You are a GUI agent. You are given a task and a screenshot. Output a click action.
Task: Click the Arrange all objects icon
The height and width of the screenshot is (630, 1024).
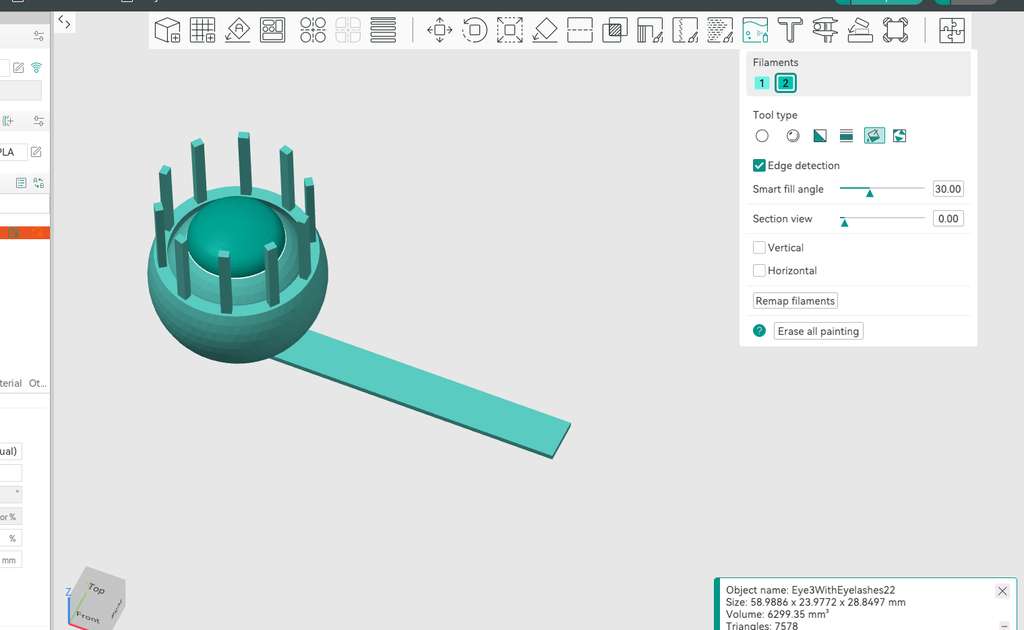(x=272, y=30)
